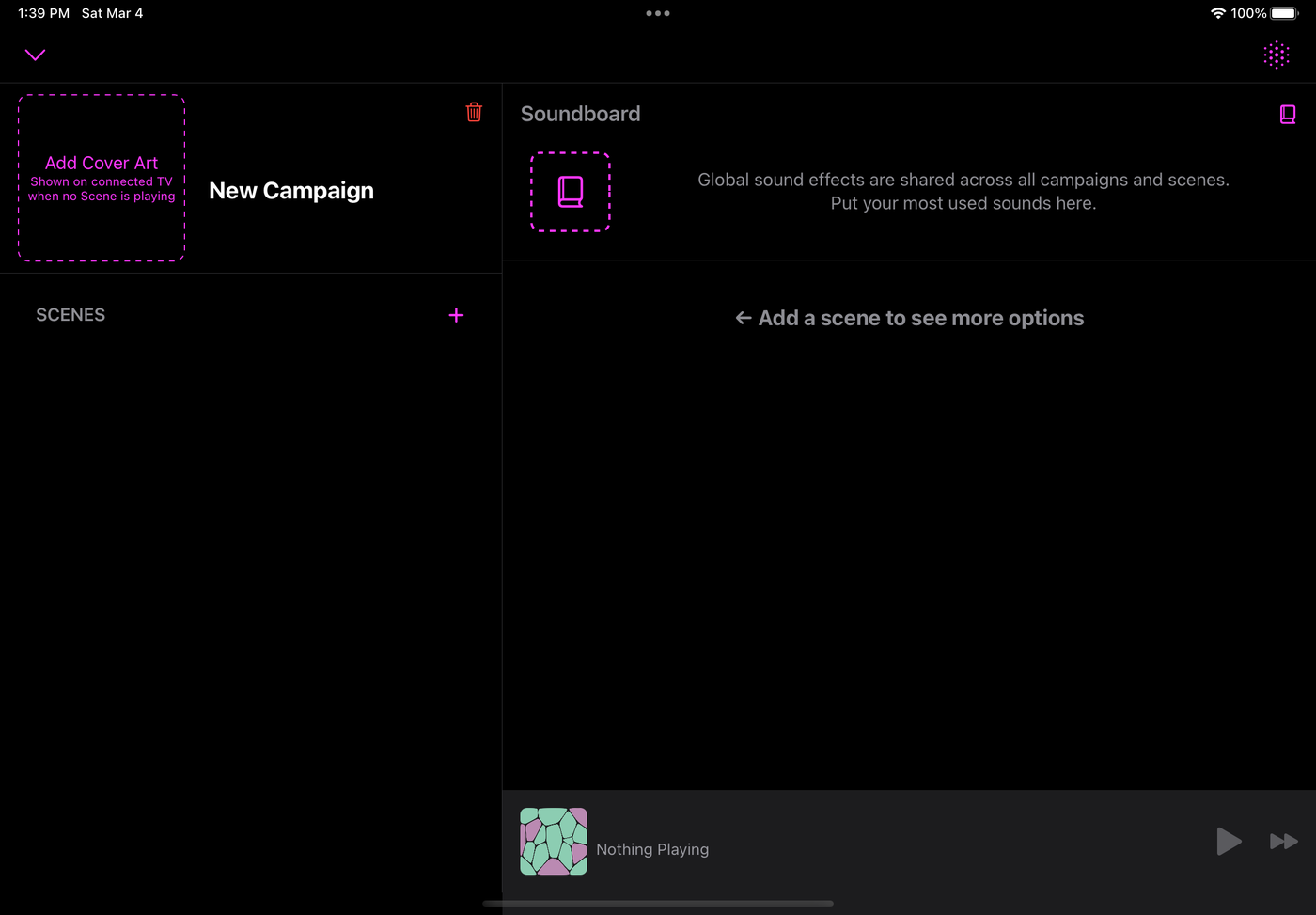Select the Nothing Playing label

[x=652, y=849]
